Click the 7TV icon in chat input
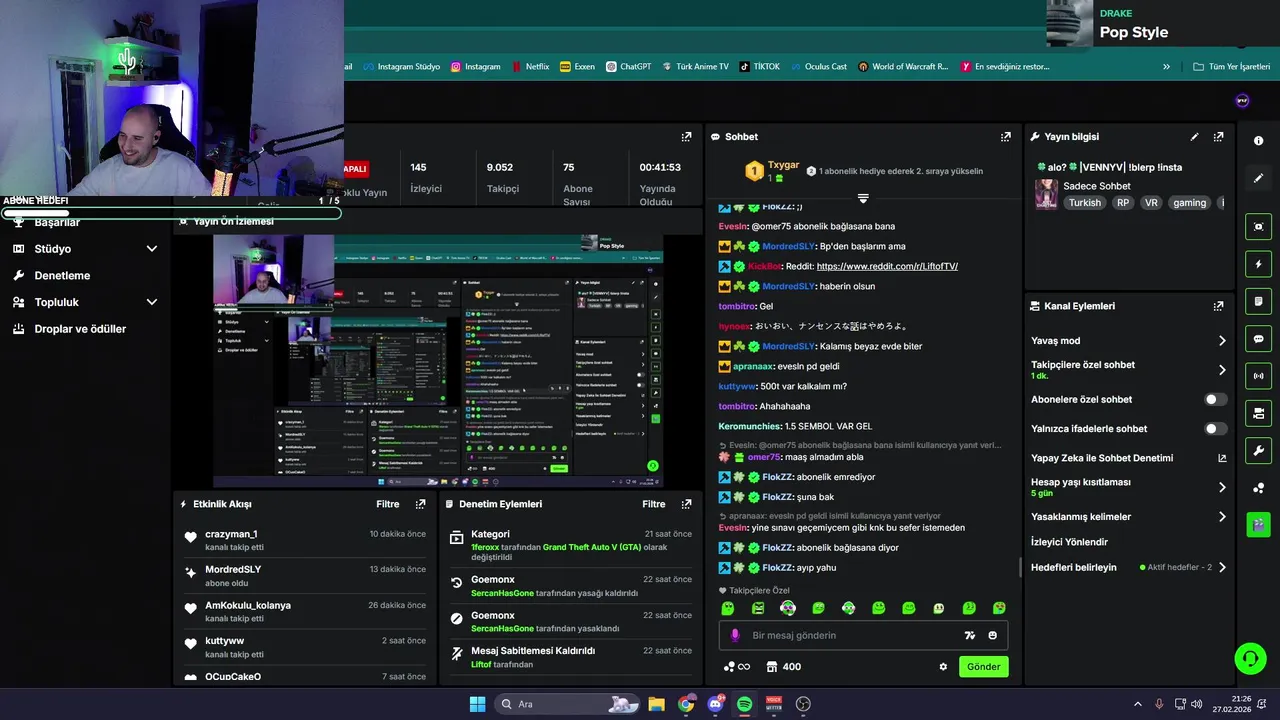1280x720 pixels. pyautogui.click(x=969, y=635)
